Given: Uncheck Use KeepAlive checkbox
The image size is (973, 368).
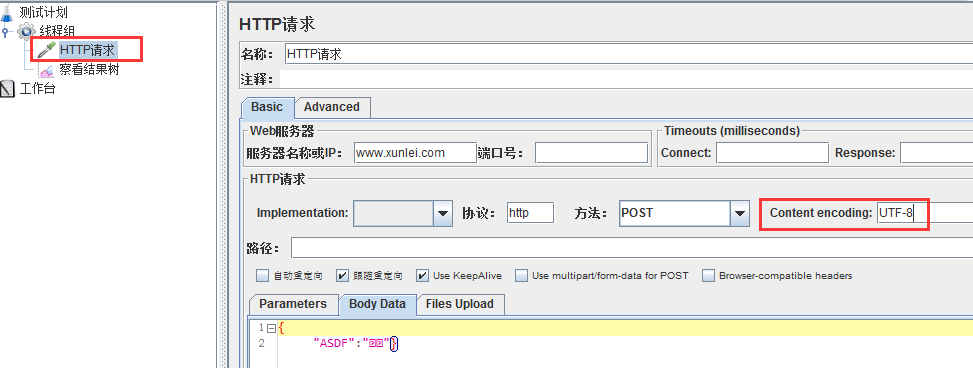Looking at the screenshot, I should (423, 276).
